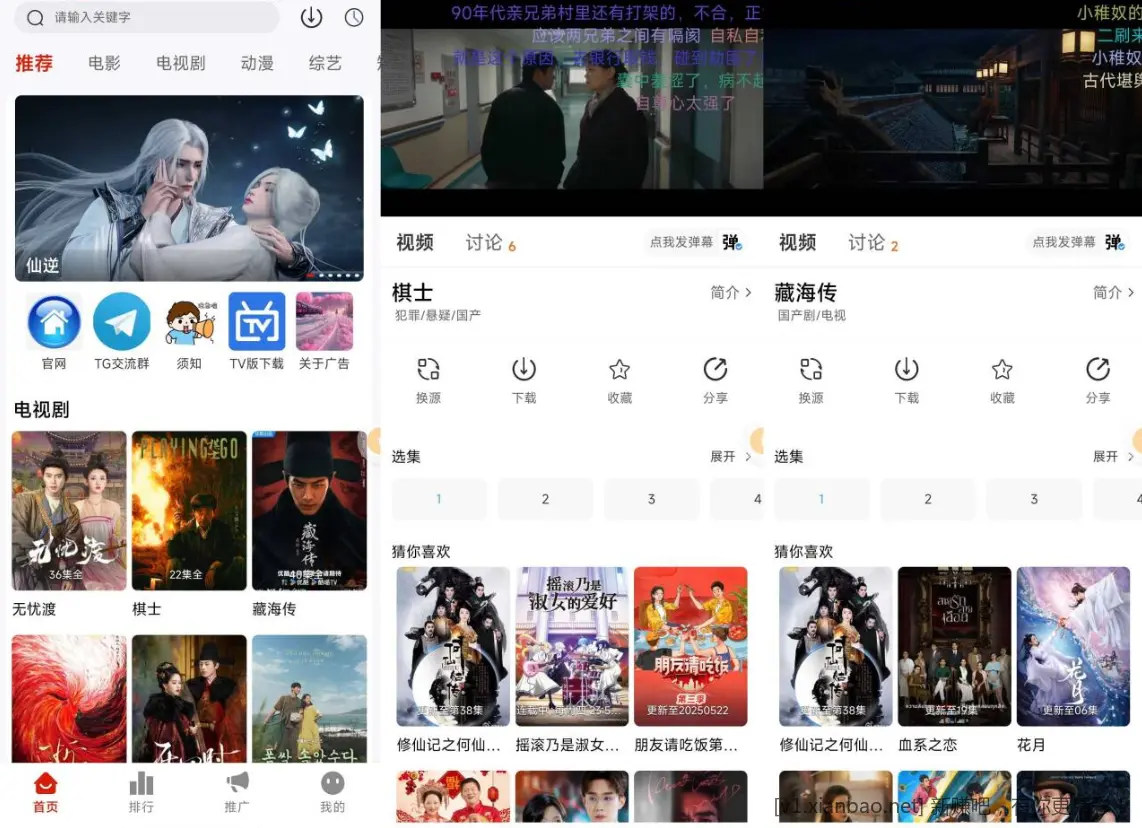
Task: Tap 点我发弹幕 on 藏海传 page
Action: 1063,242
